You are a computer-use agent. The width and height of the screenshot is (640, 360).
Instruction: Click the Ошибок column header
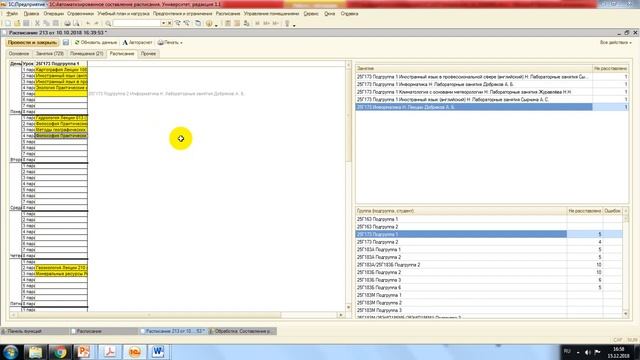tap(612, 211)
